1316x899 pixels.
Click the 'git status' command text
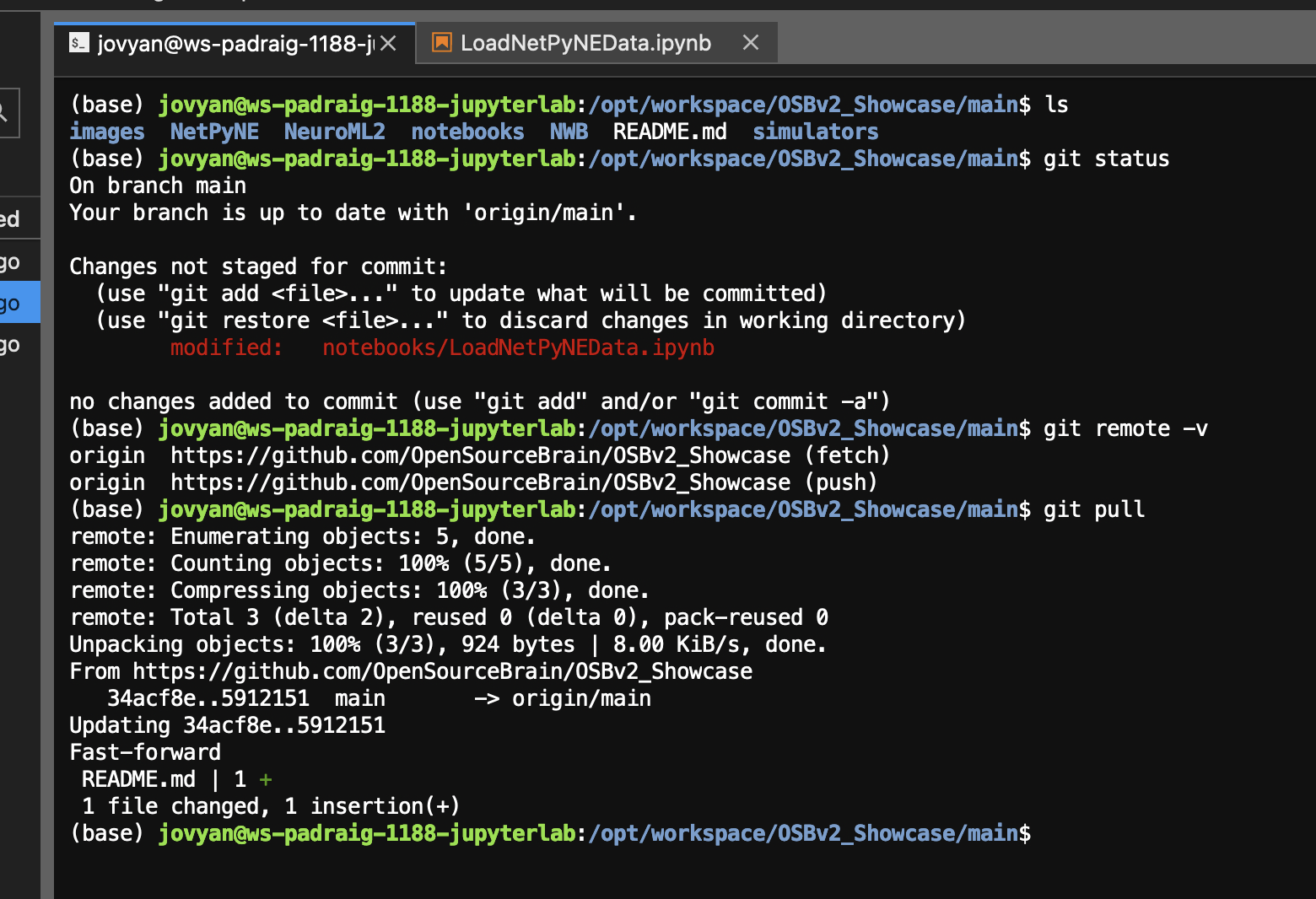click(x=1107, y=159)
